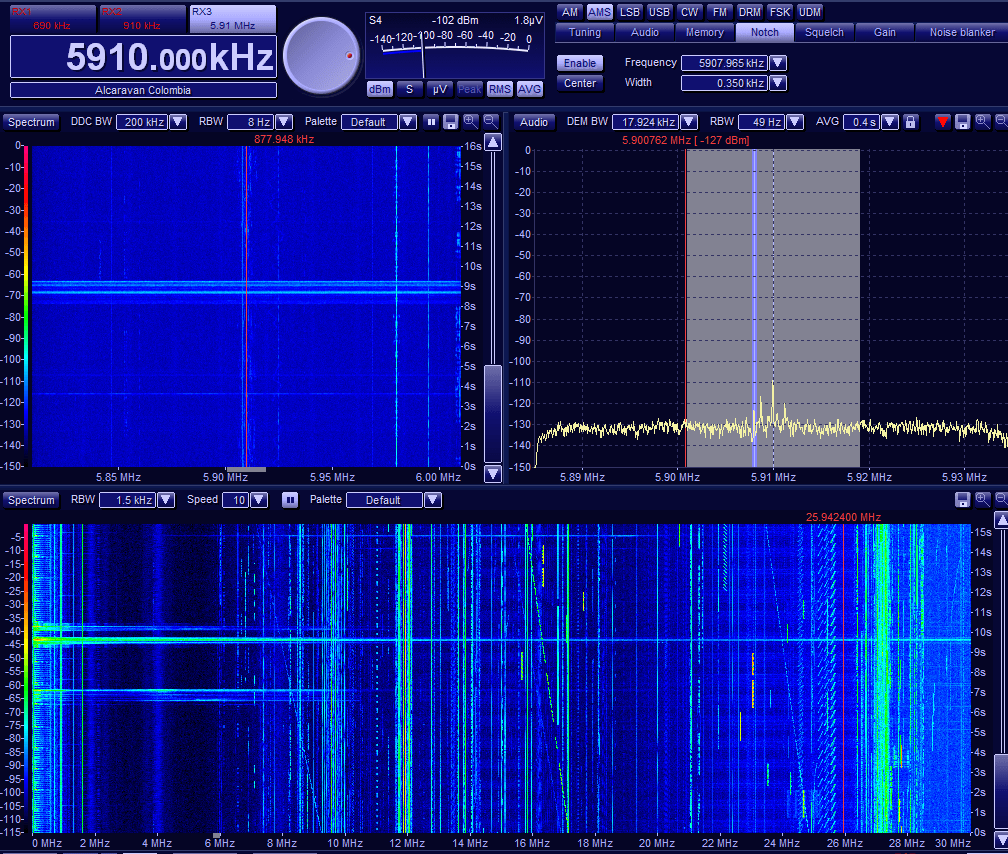Click the top-left Spectrum view button

pos(31,122)
